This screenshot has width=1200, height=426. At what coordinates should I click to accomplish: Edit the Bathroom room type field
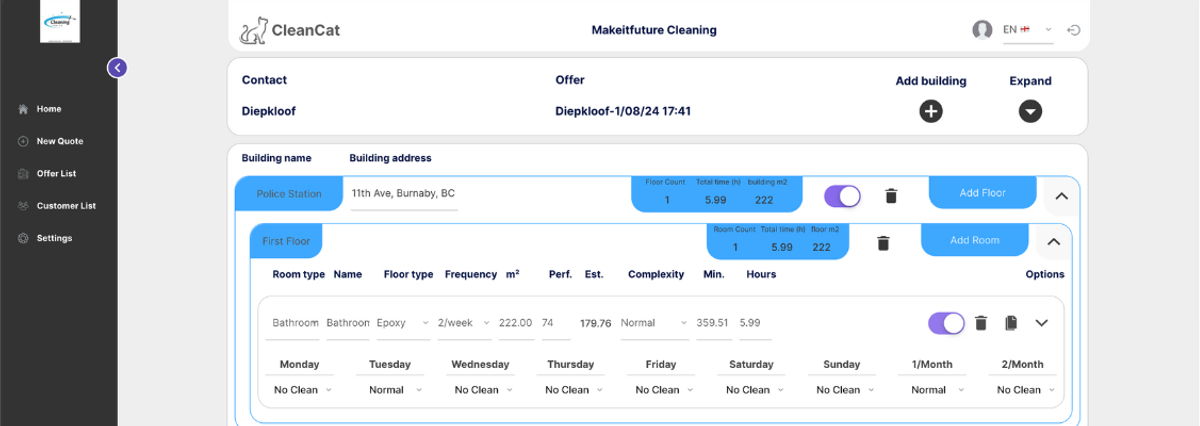point(295,323)
